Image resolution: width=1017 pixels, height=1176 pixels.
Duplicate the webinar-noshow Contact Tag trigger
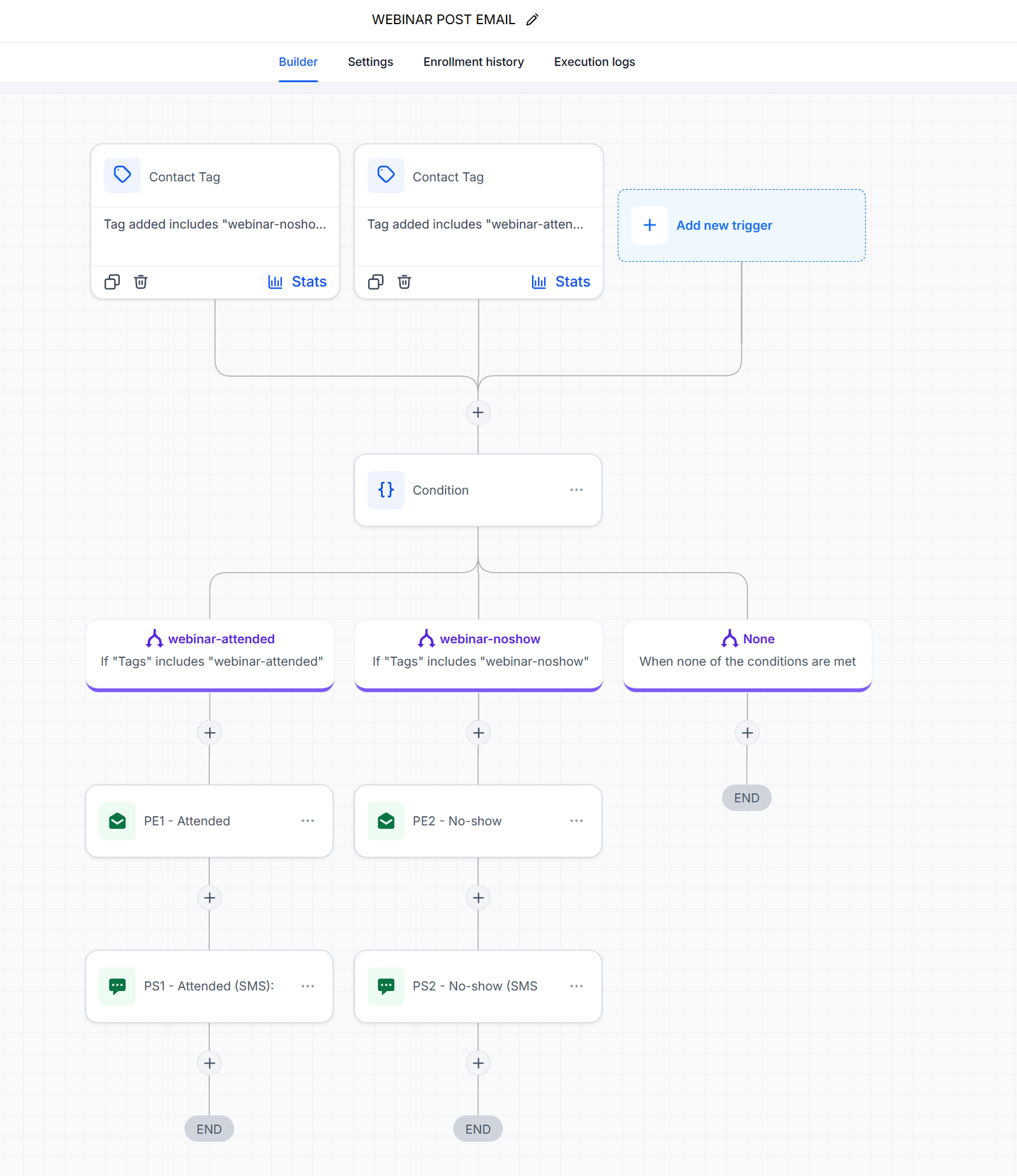[112, 282]
